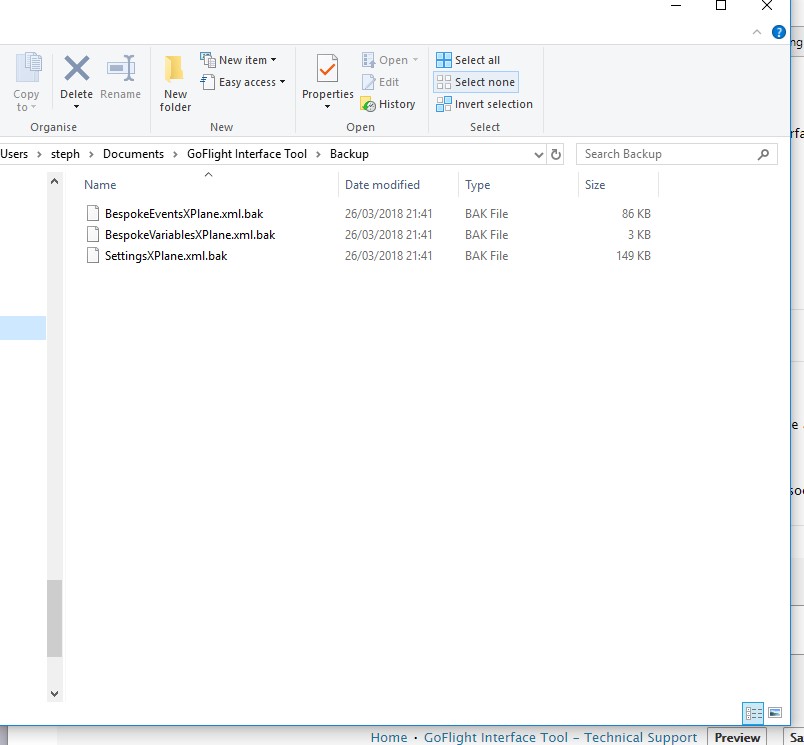Refresh the Backup folder view

556,154
